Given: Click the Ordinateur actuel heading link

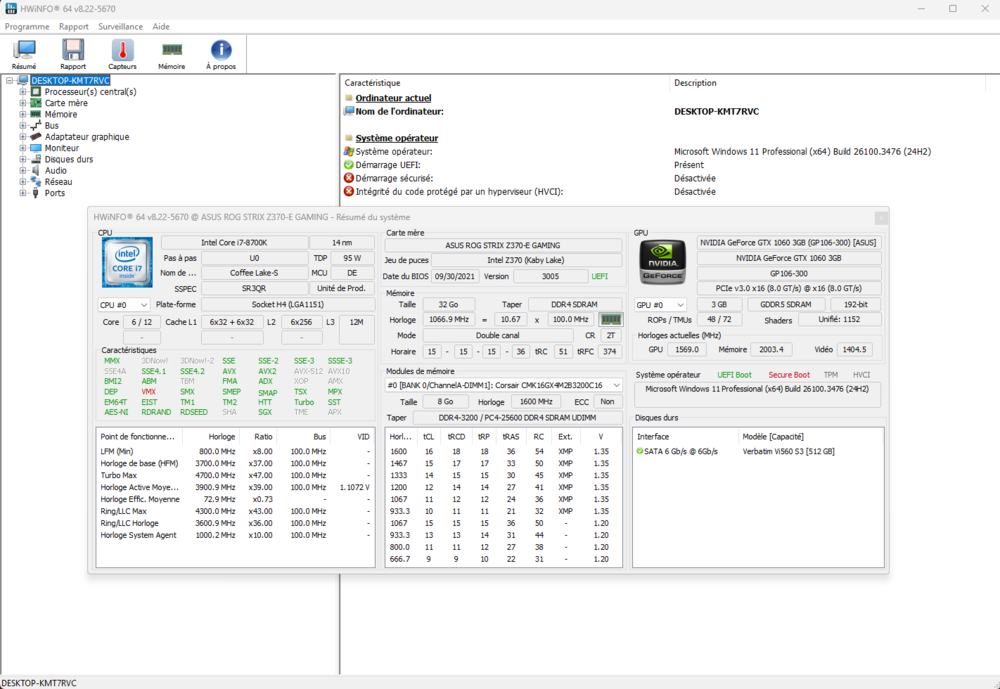Looking at the screenshot, I should pyautogui.click(x=393, y=98).
